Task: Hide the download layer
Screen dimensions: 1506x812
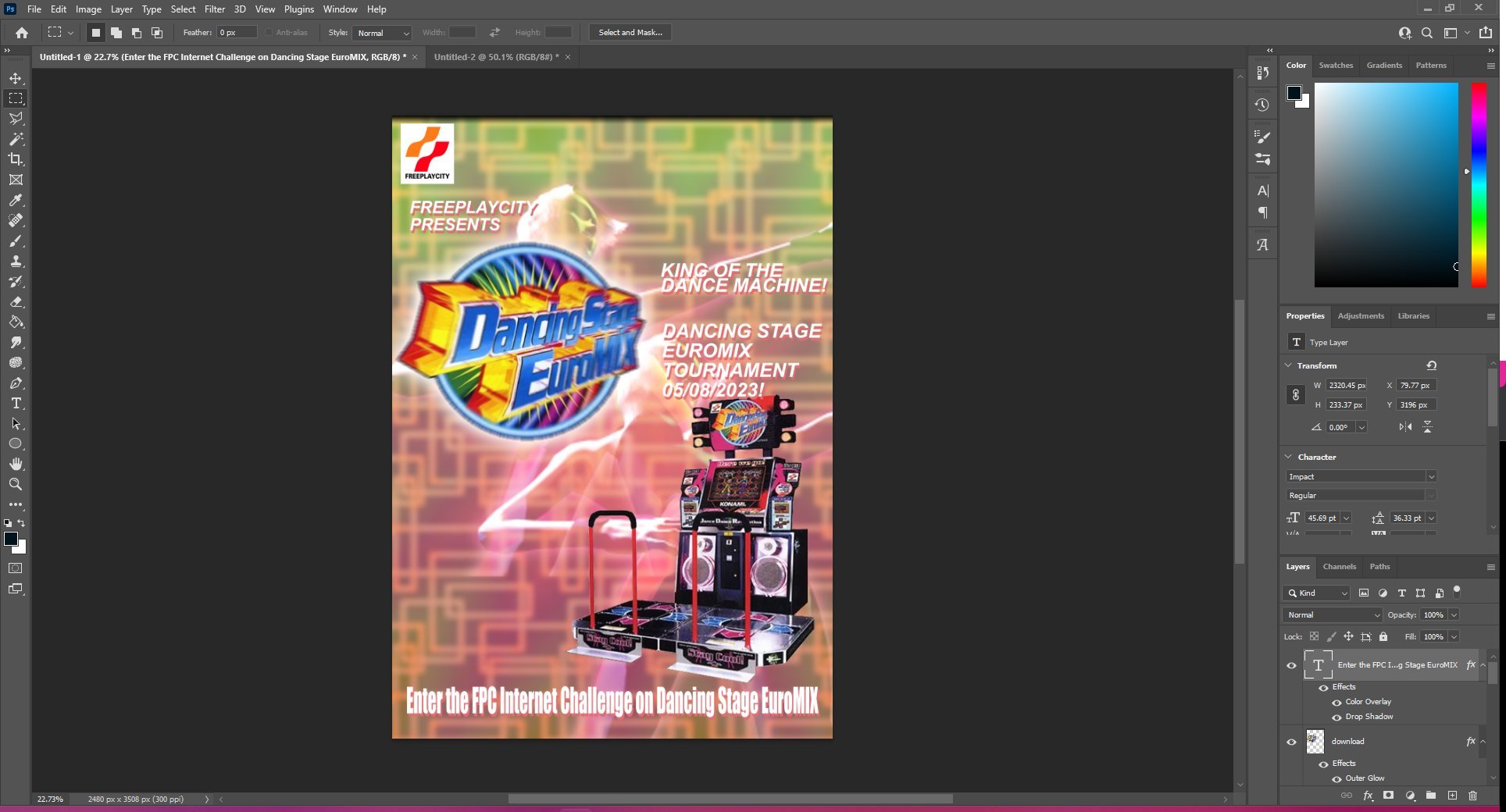Action: [x=1291, y=742]
